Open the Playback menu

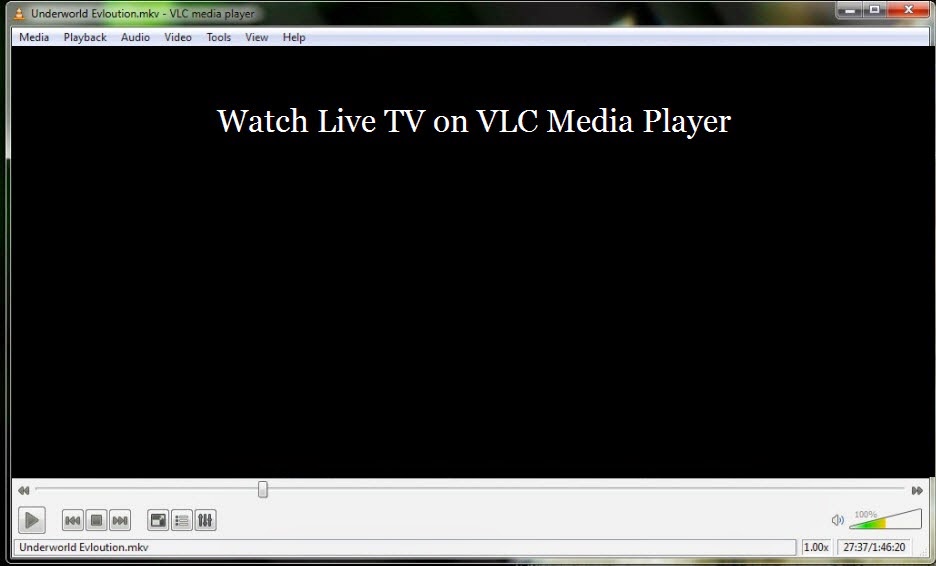(x=85, y=37)
